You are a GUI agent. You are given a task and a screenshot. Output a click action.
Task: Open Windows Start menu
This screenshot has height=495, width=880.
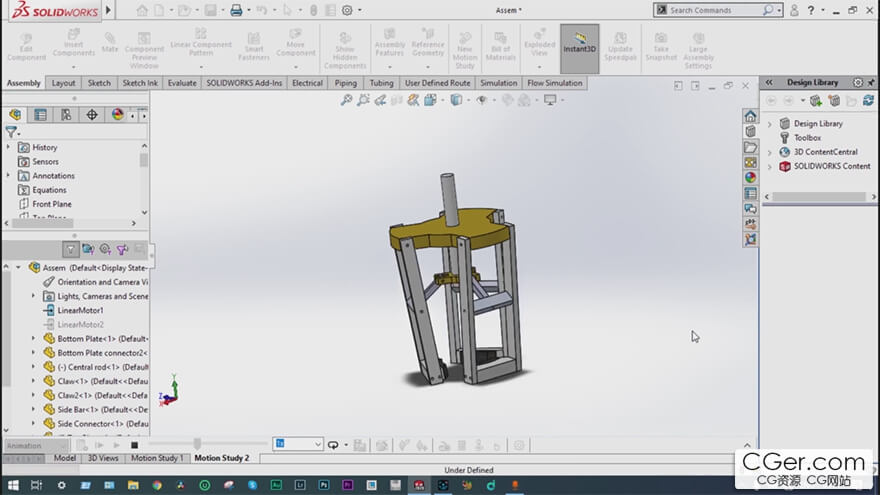click(13, 485)
